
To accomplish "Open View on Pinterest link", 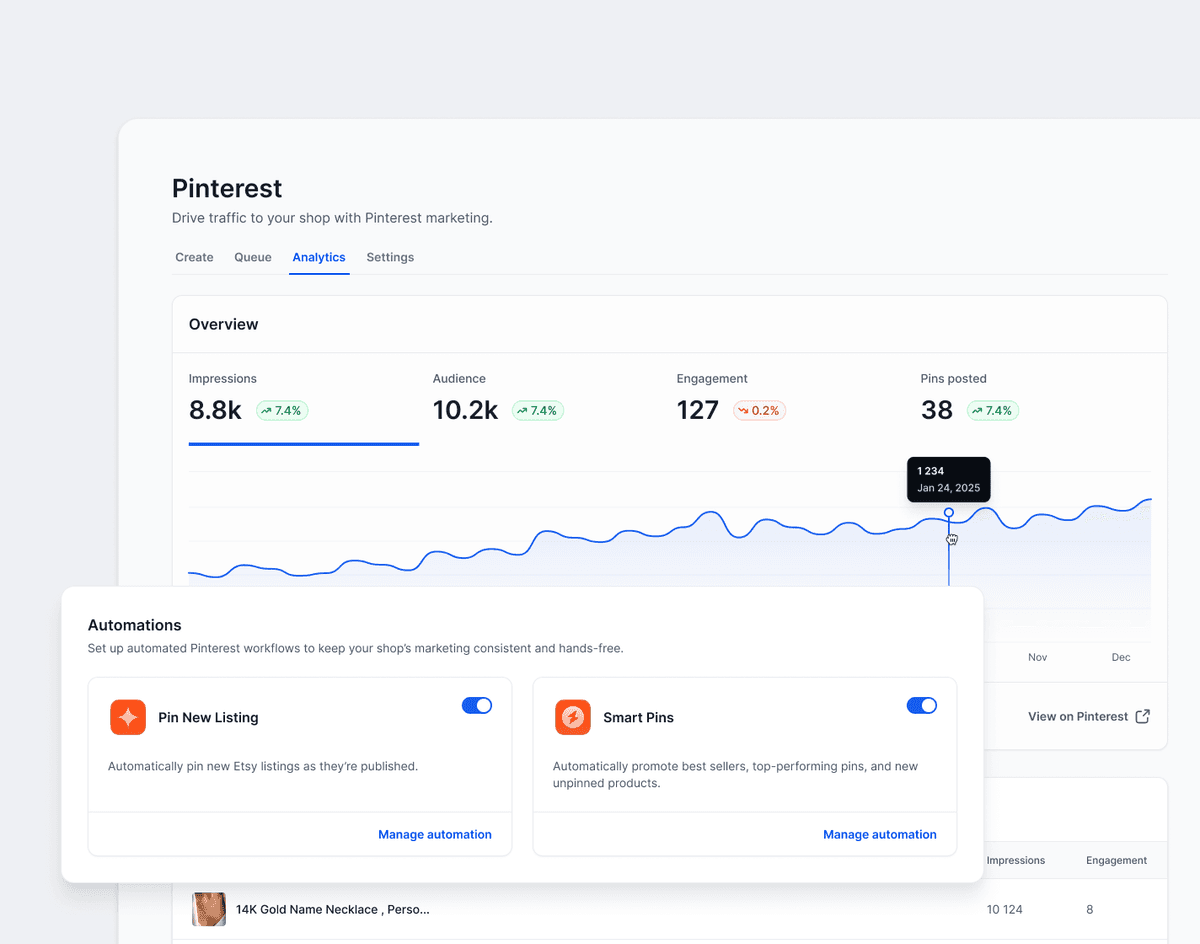I will point(1089,716).
